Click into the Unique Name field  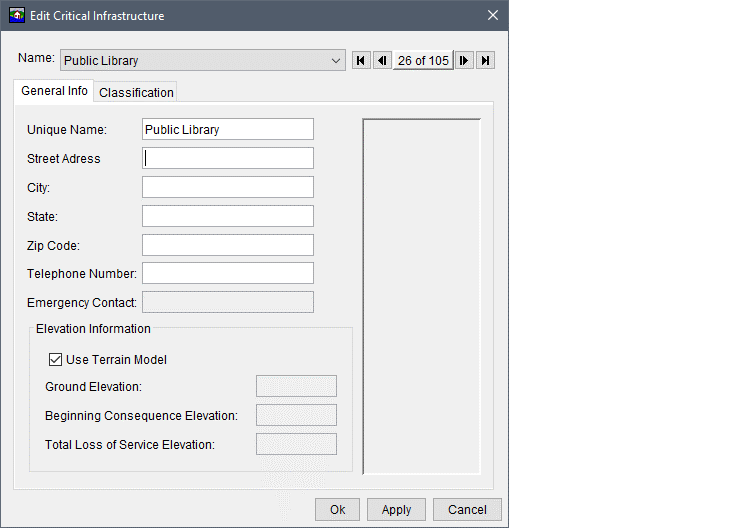228,129
